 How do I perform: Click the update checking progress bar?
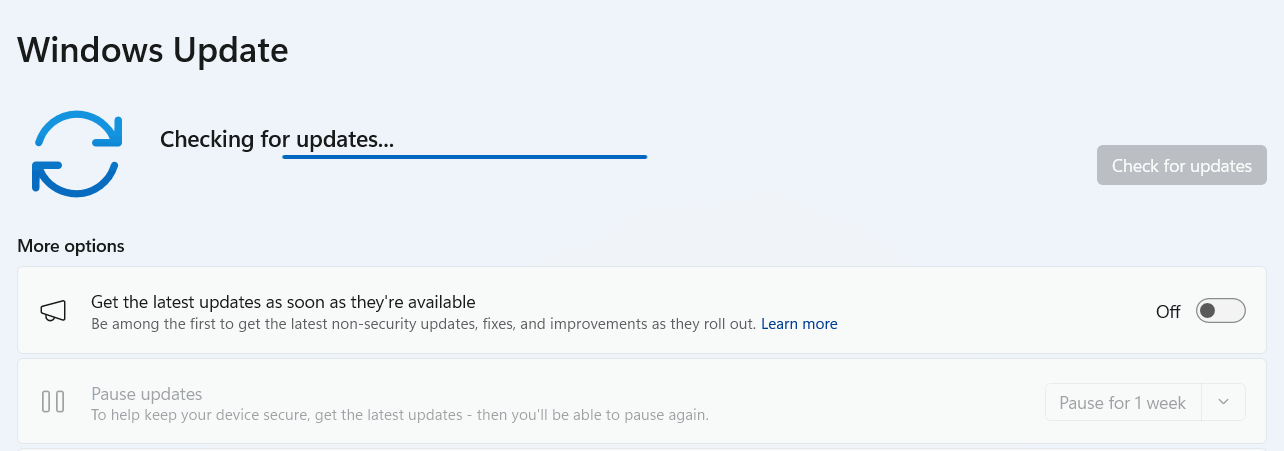point(465,157)
